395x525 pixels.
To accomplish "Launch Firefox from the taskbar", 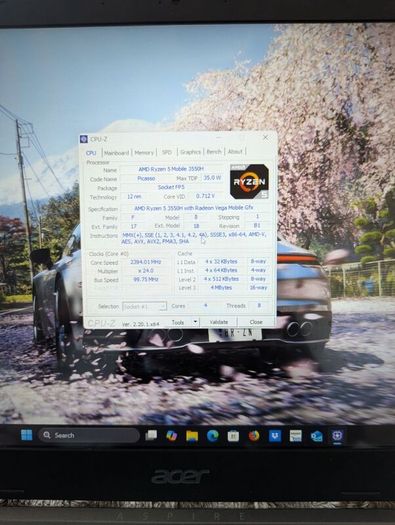I will click(254, 436).
